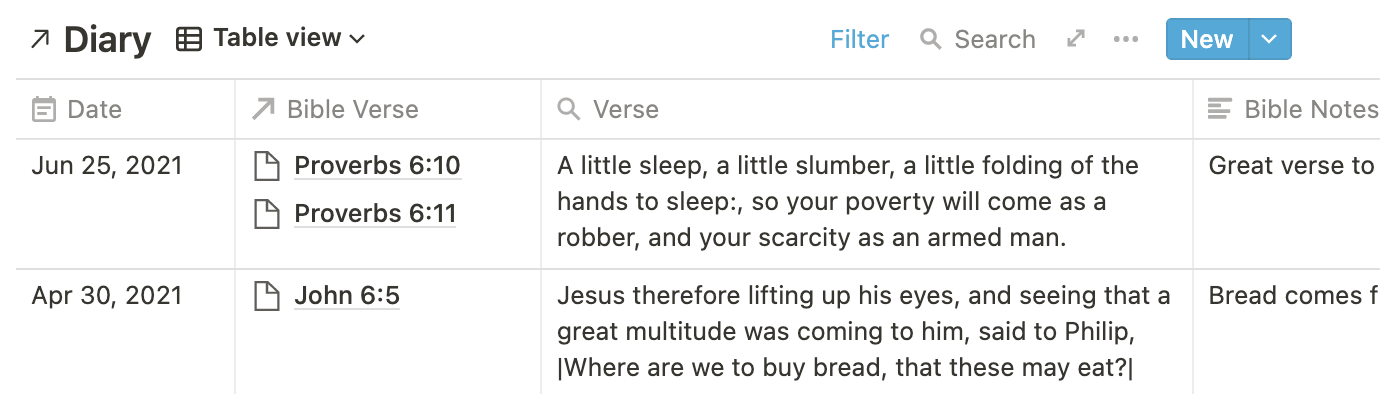Open the Bible Notes column header menu
Screen dimensions: 1380x394
pyautogui.click(x=1287, y=109)
